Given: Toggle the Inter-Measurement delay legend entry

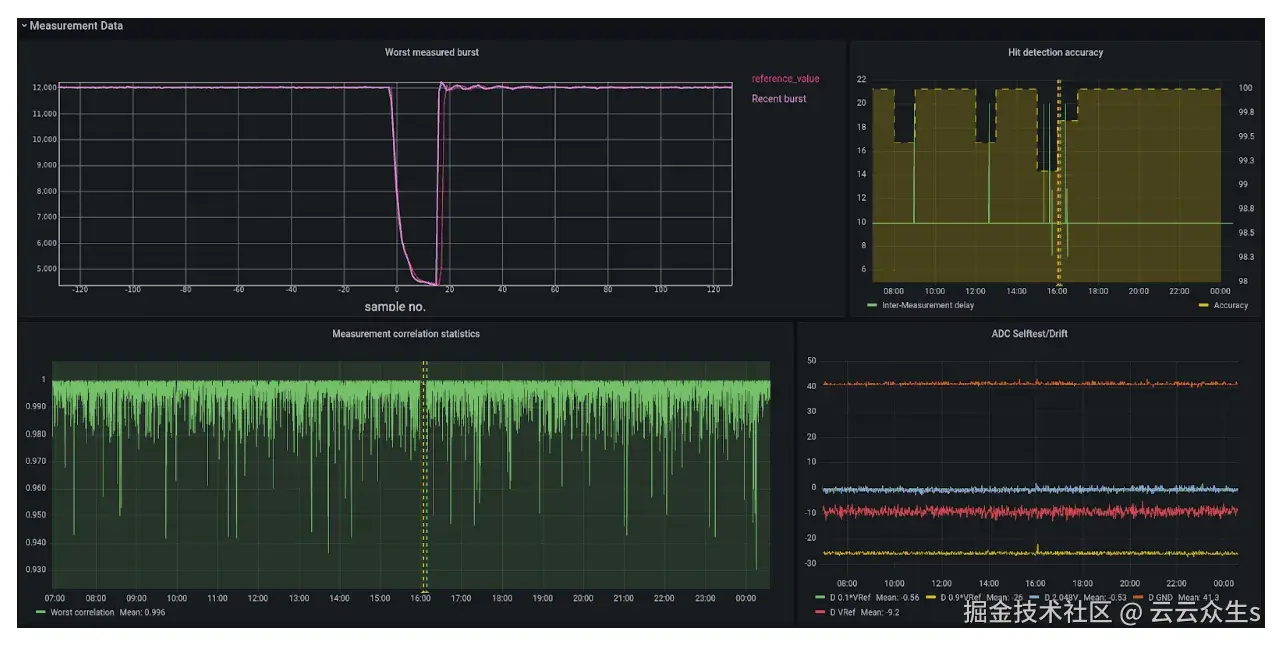Looking at the screenshot, I should click(x=927, y=305).
